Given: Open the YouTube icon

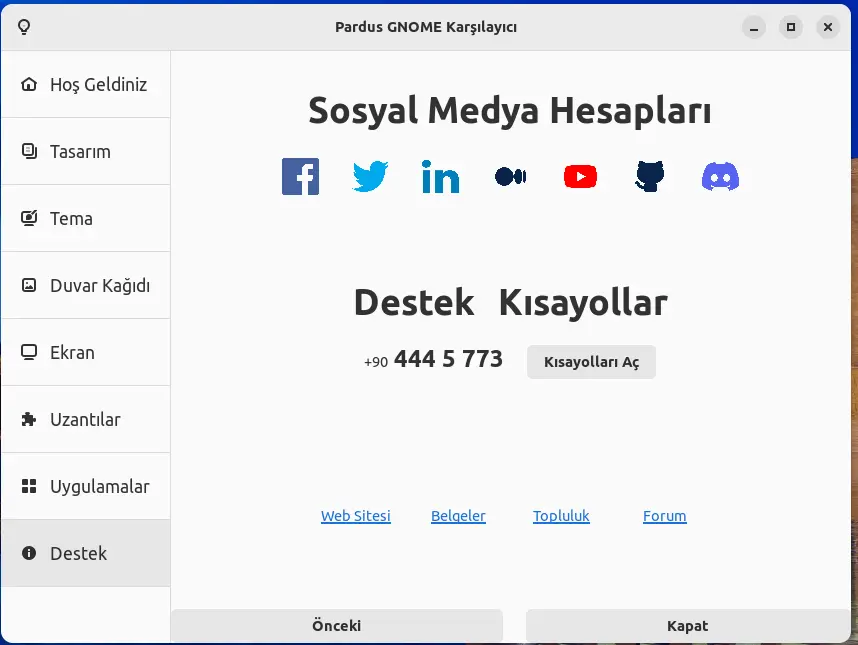Looking at the screenshot, I should 581,177.
